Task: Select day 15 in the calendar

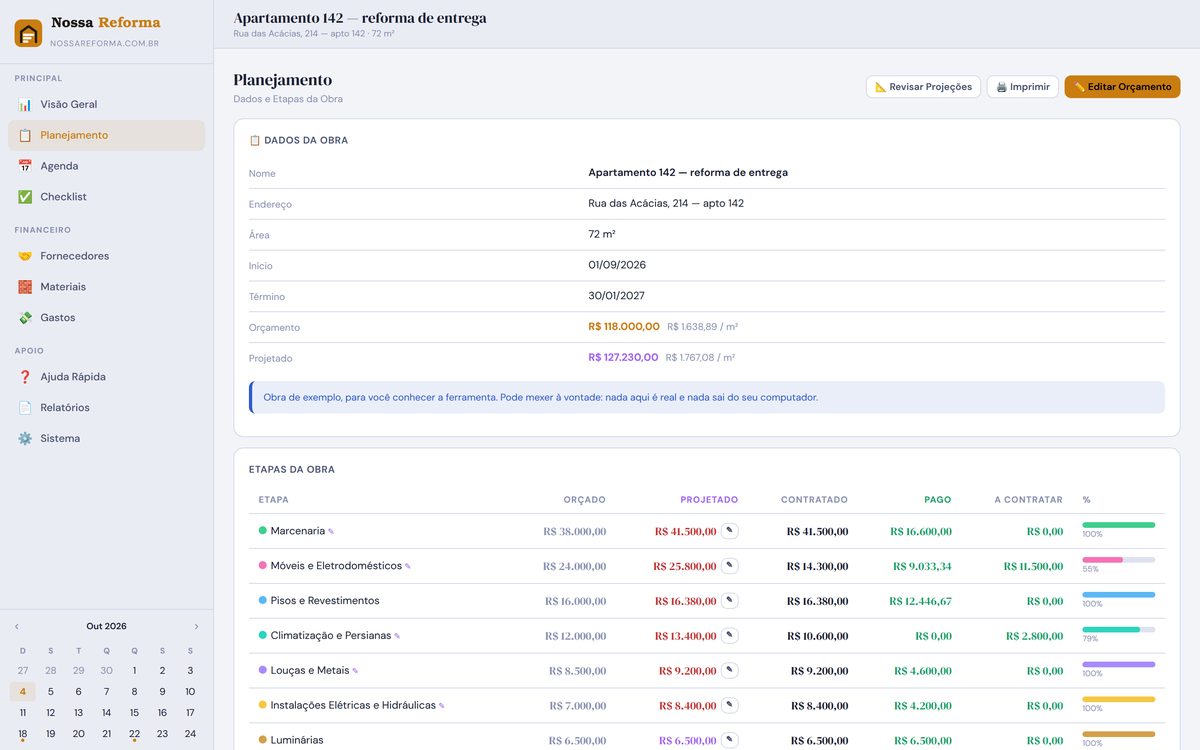Action: click(x=134, y=713)
